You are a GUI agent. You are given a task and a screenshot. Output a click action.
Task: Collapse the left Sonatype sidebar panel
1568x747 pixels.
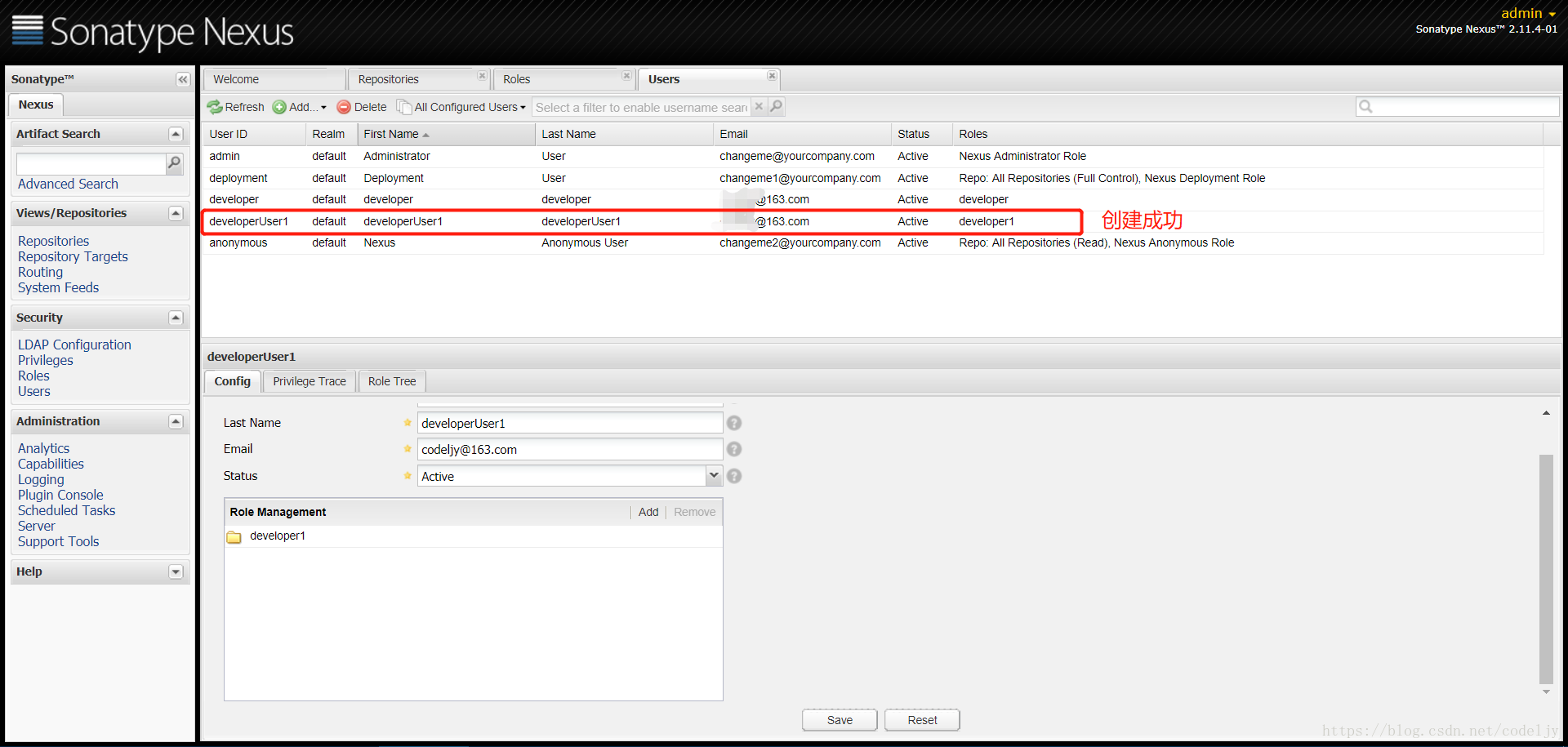click(x=182, y=79)
